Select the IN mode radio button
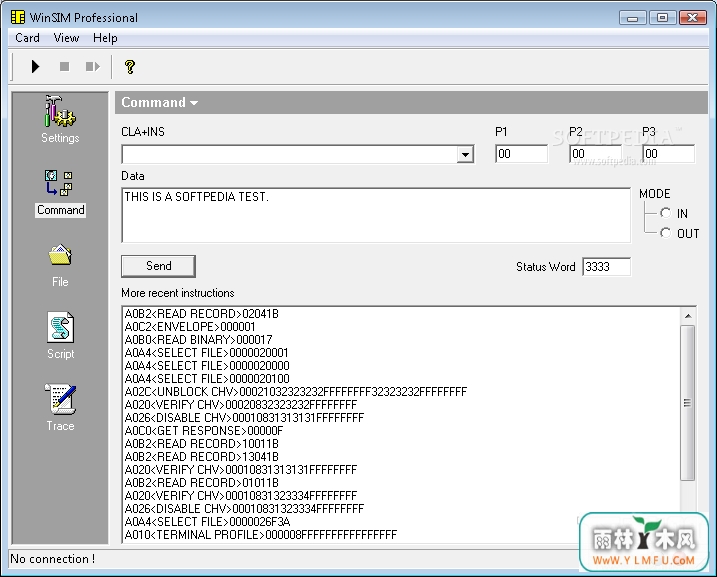717x577 pixels. [665, 213]
